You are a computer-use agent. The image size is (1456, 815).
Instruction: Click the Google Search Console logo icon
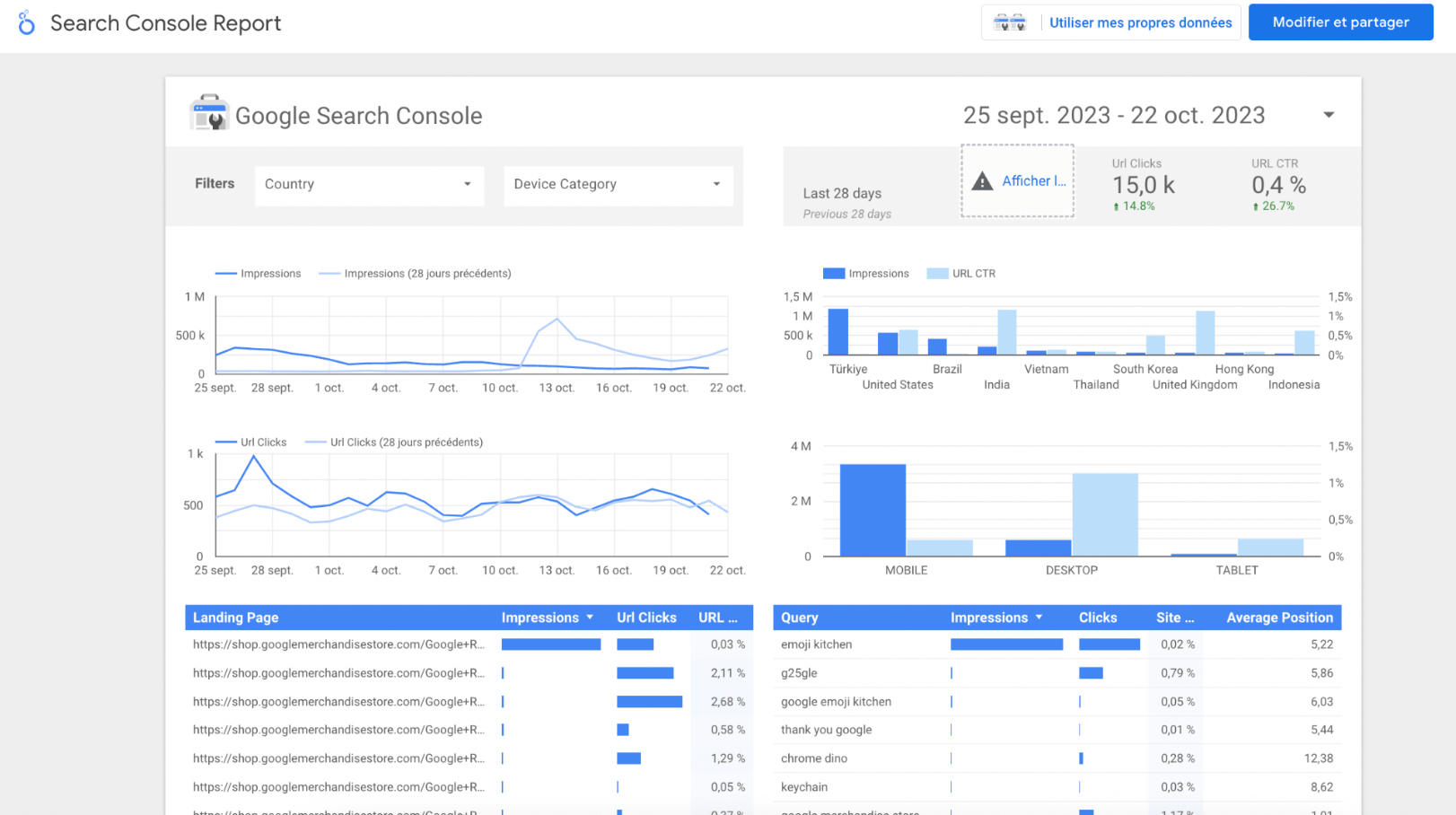[209, 113]
